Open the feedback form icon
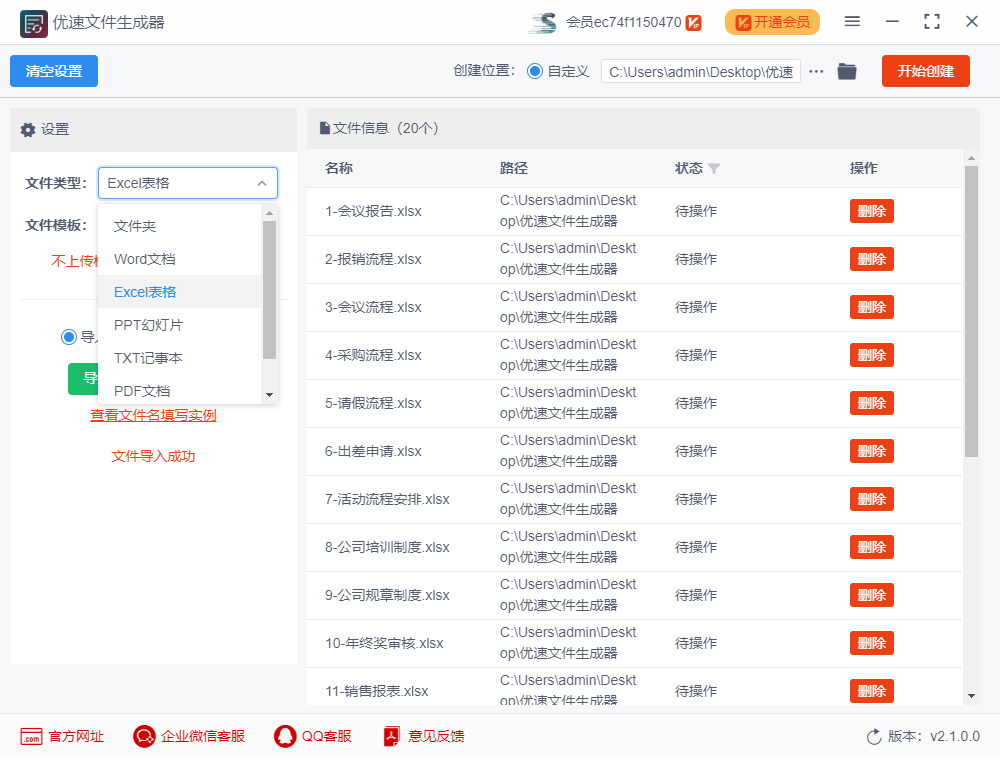Screen dimensions: 1000x760 392,737
